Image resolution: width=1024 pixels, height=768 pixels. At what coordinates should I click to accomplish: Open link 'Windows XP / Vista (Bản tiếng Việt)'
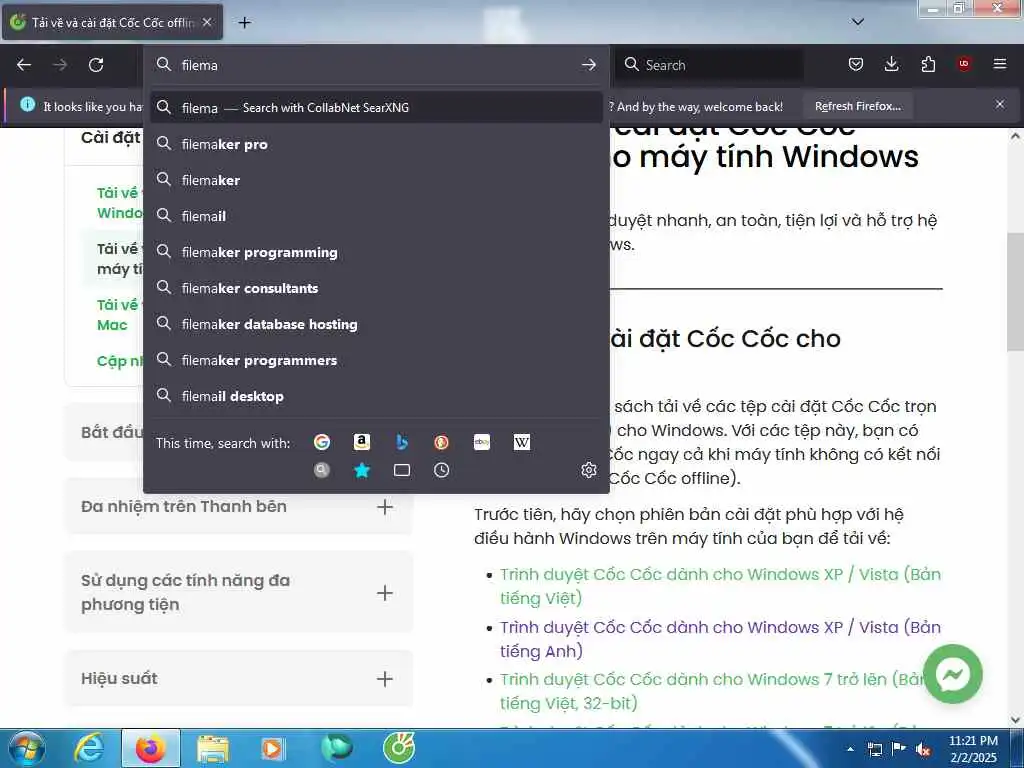tap(720, 586)
